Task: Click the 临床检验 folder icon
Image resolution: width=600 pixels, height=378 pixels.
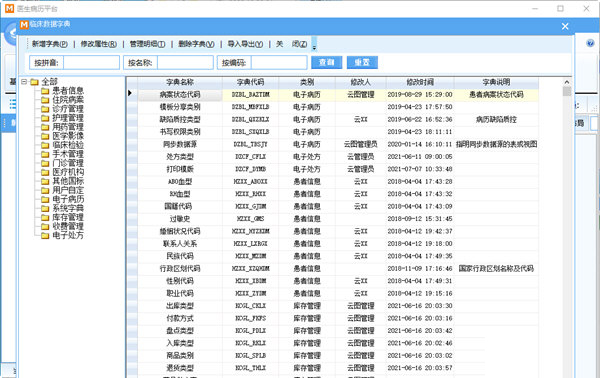Action: click(45, 145)
